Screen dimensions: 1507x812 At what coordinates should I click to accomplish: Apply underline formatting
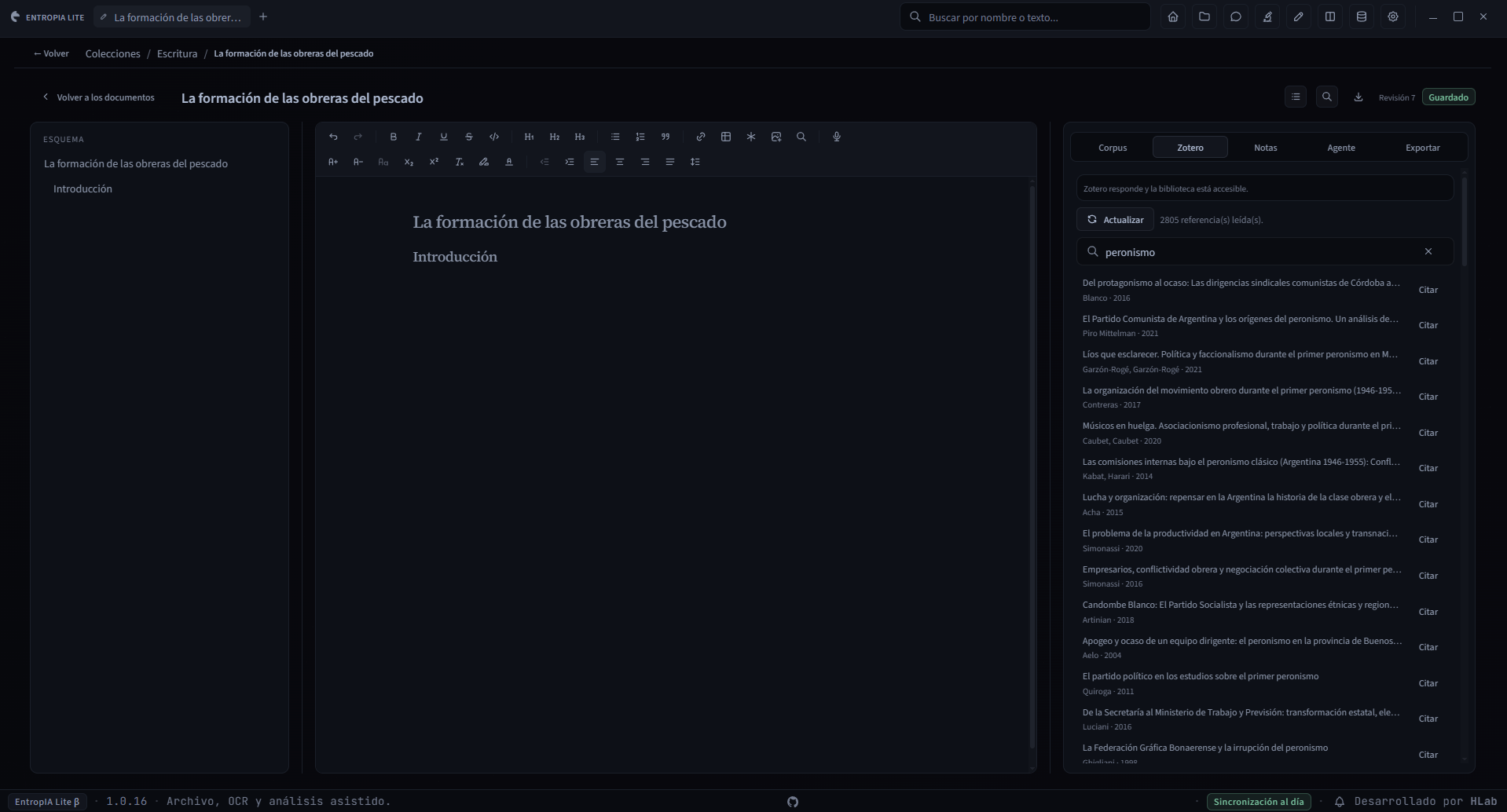444,137
